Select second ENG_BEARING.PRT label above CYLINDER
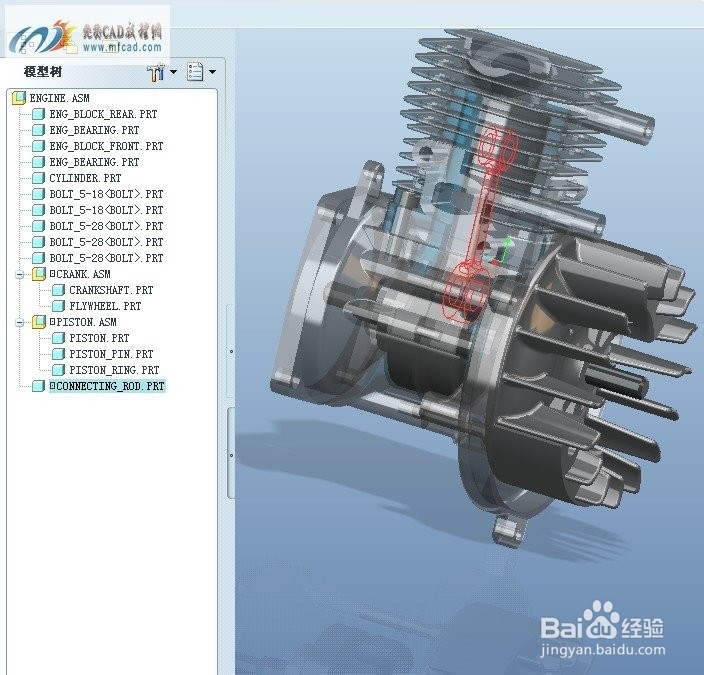 pos(94,162)
